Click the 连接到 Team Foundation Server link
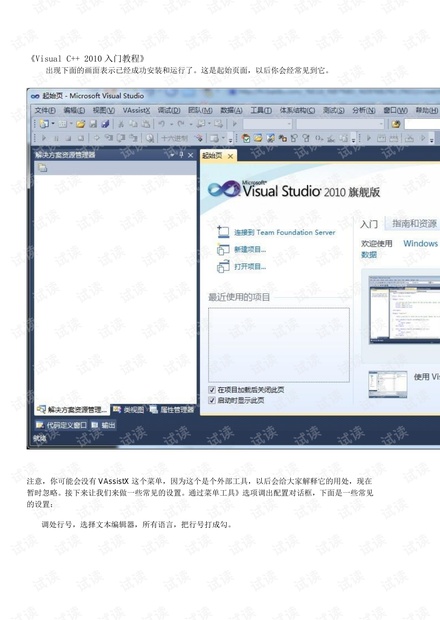This screenshot has width=440, height=620. tap(285, 232)
